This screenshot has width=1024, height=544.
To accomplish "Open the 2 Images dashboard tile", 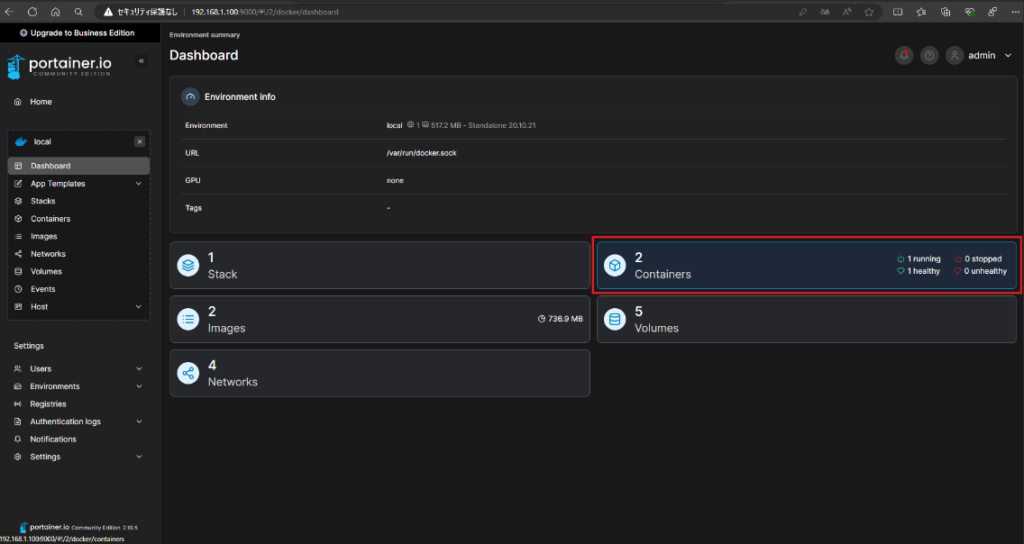I will (379, 319).
